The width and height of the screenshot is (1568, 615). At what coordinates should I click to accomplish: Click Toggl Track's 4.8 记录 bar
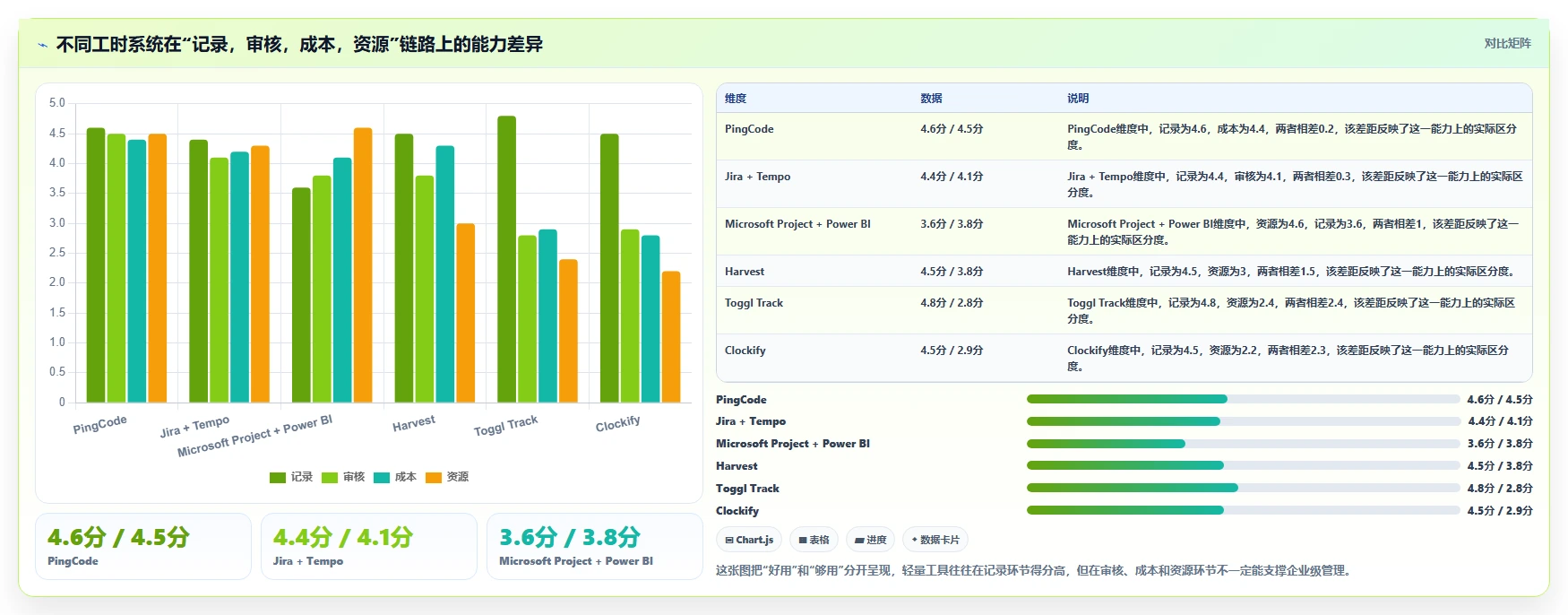(506, 259)
